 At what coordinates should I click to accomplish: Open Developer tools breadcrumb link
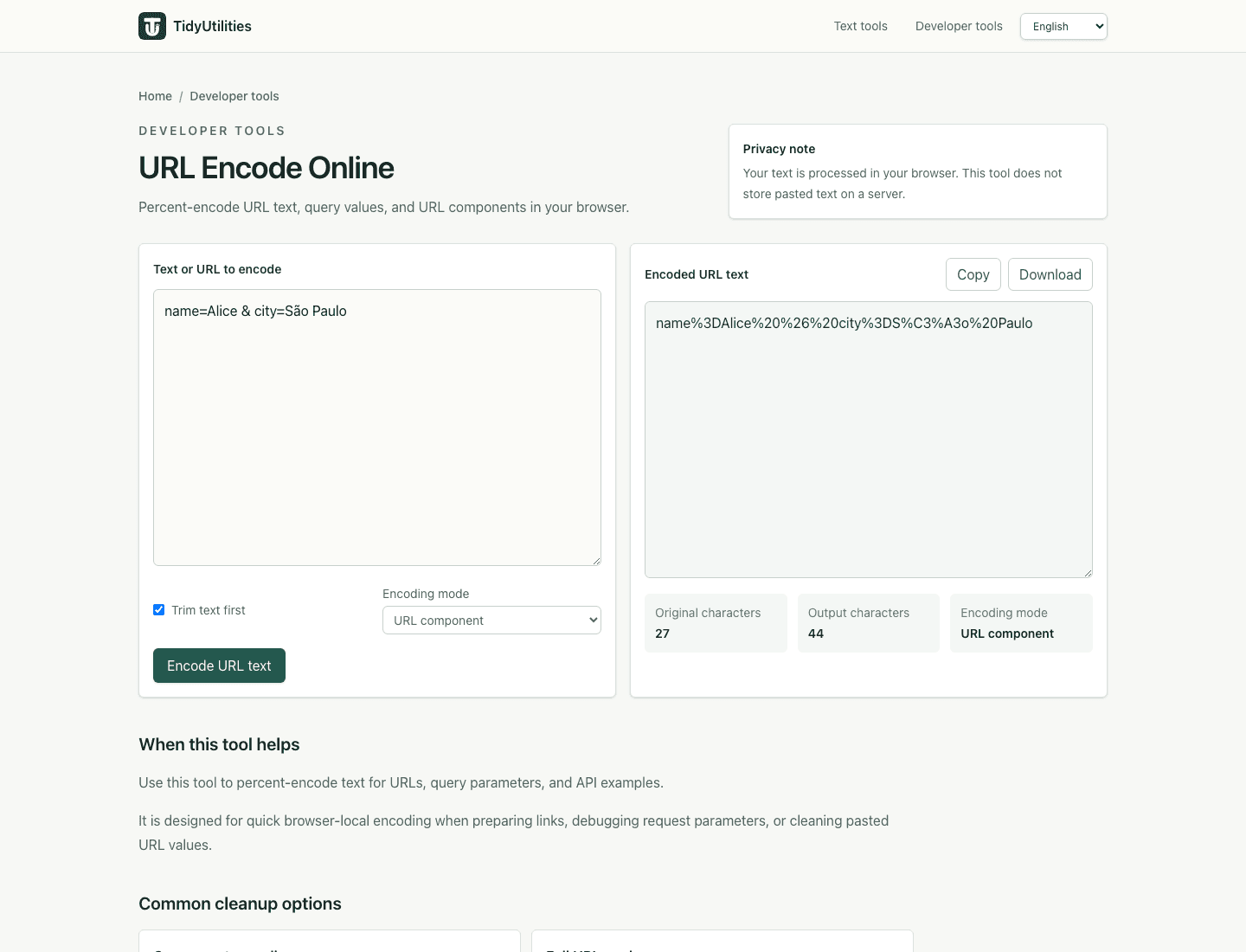tap(234, 96)
